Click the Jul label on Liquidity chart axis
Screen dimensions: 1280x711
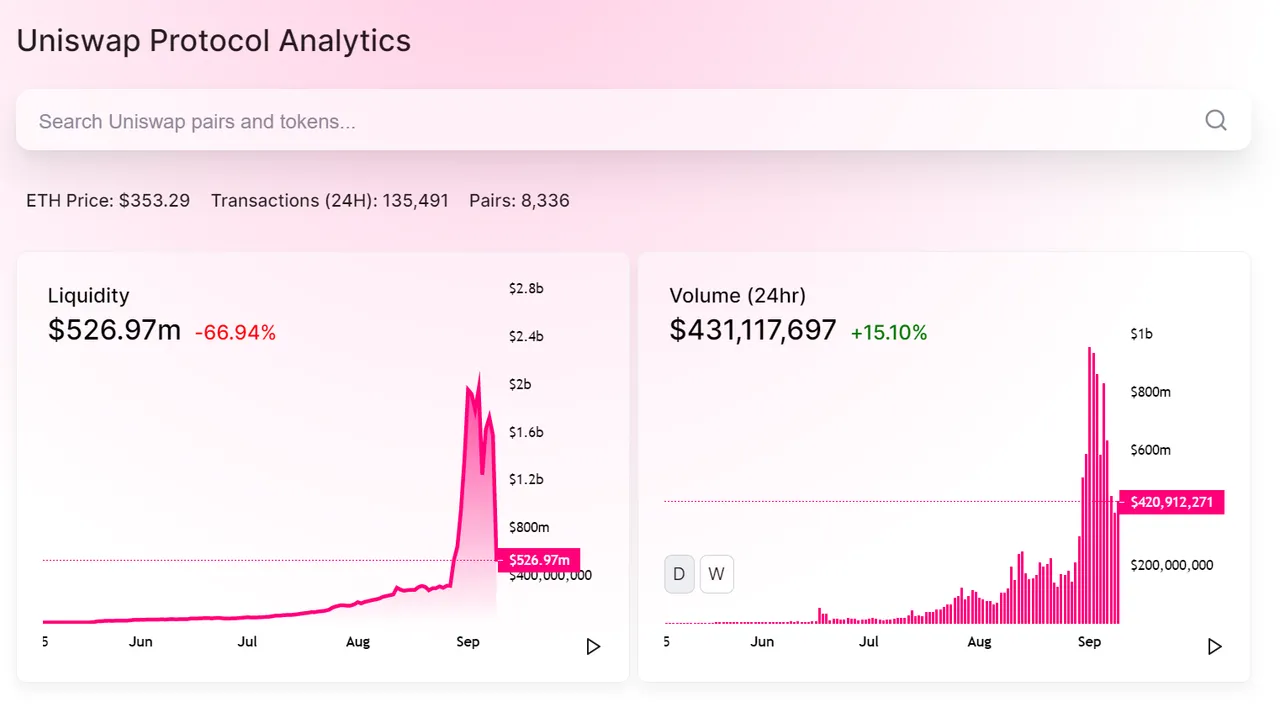(x=247, y=642)
